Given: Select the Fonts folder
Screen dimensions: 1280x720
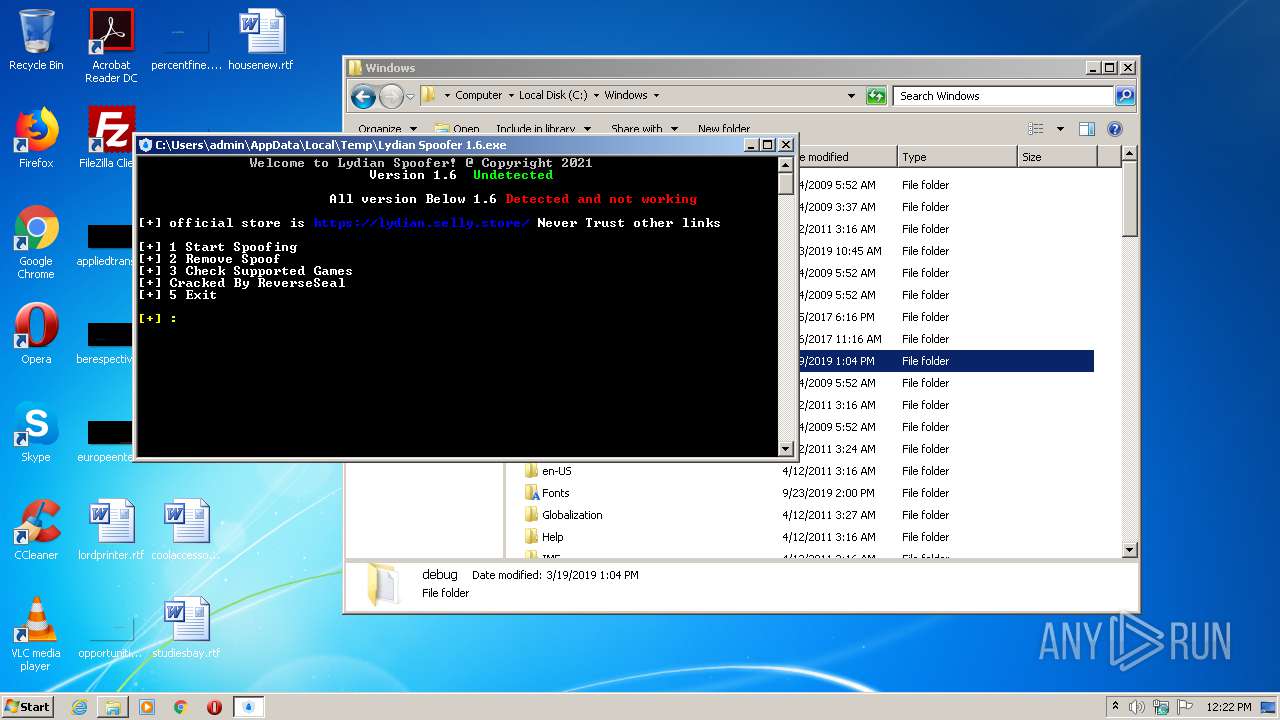Looking at the screenshot, I should (555, 493).
